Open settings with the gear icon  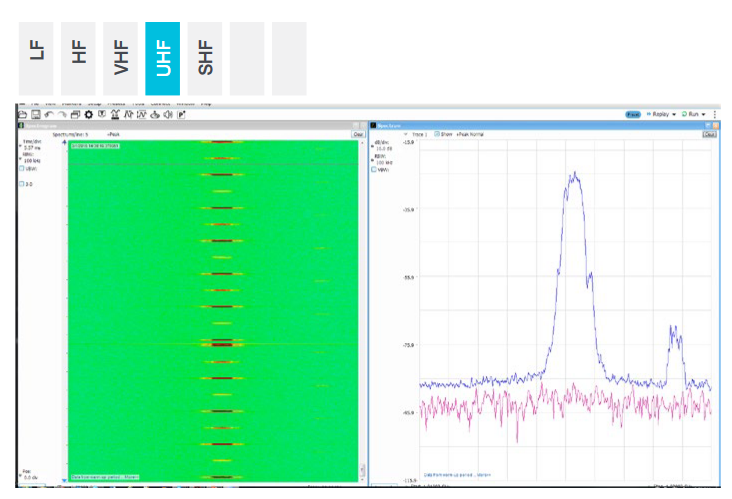click(88, 115)
